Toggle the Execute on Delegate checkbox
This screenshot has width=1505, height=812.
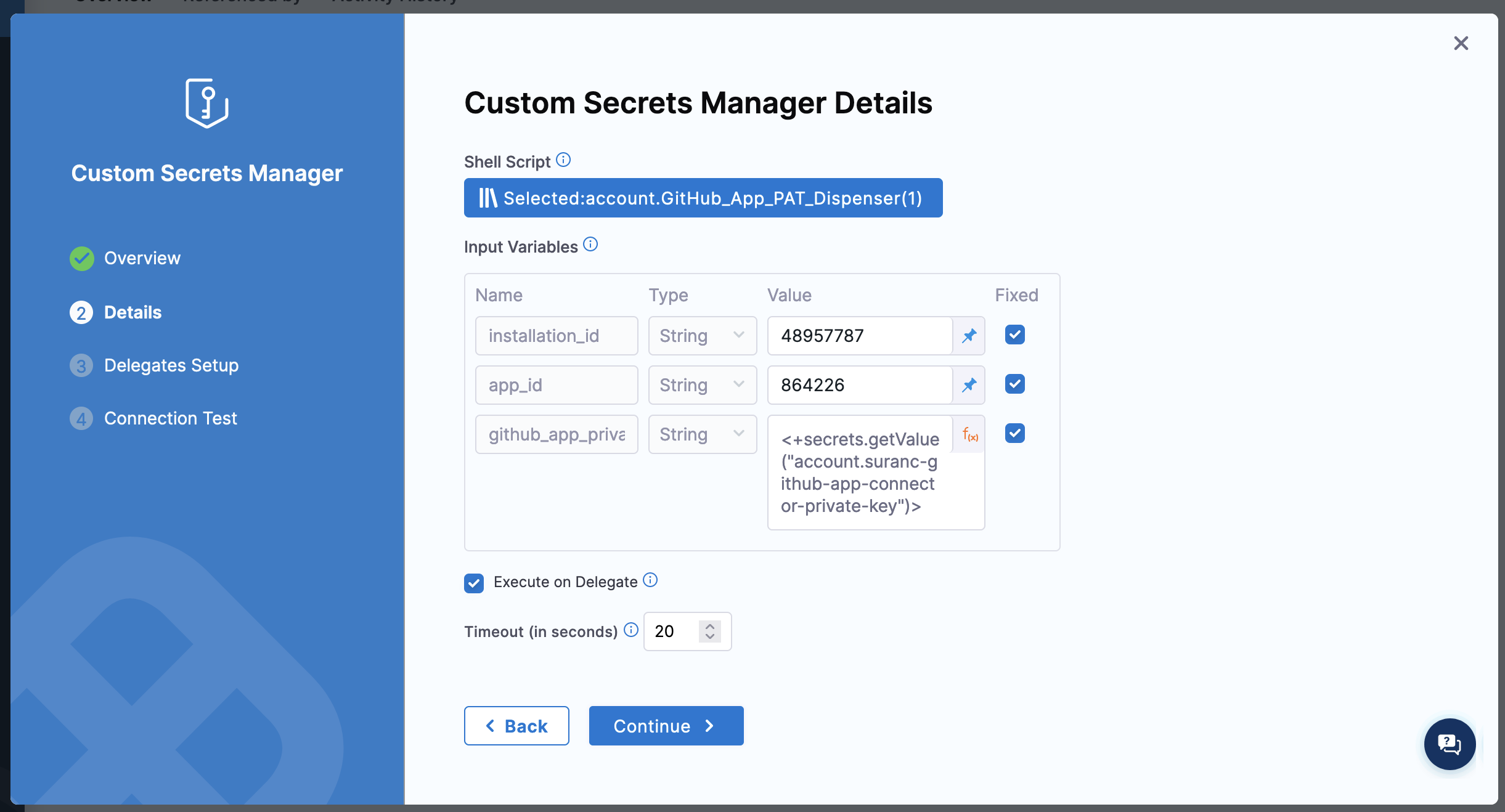click(x=474, y=583)
